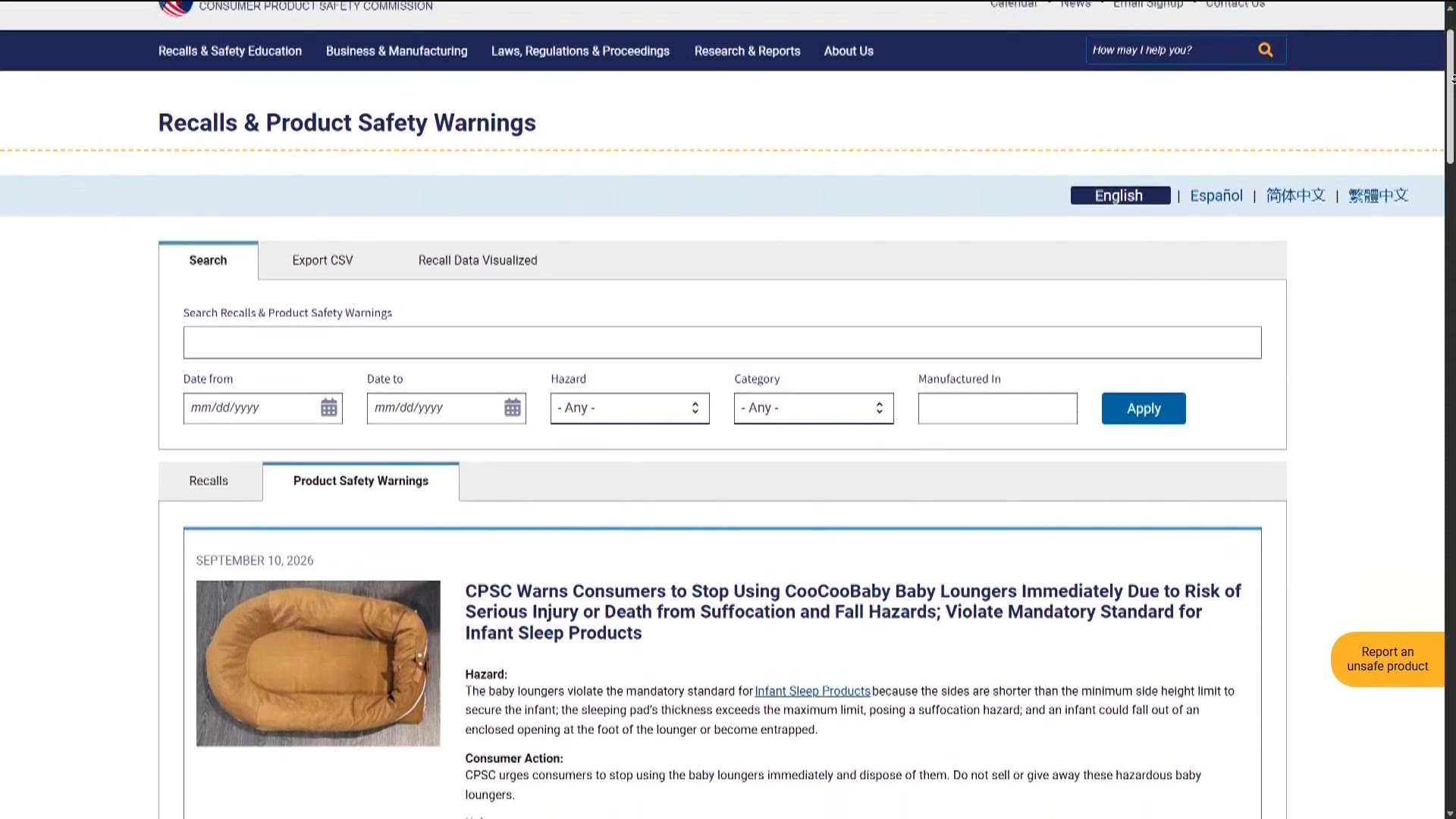This screenshot has width=1456, height=819.
Task: Open About Us menu
Action: click(849, 51)
